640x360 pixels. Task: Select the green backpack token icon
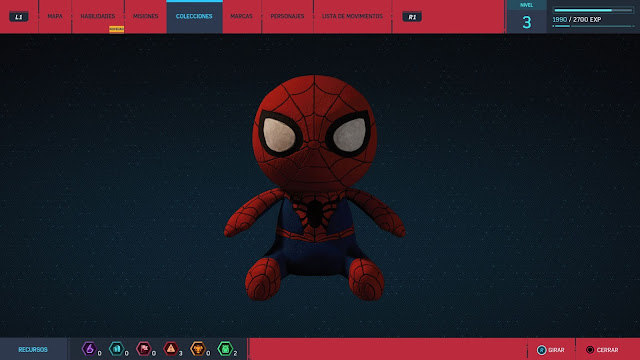coord(225,349)
